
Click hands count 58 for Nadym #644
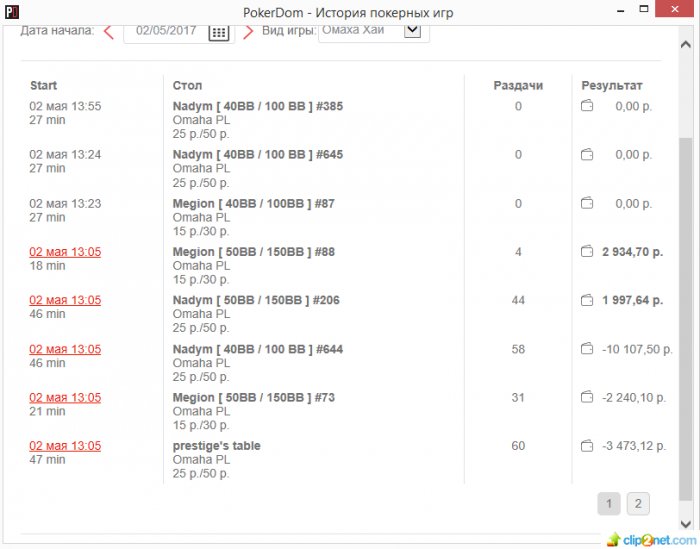pyautogui.click(x=518, y=349)
